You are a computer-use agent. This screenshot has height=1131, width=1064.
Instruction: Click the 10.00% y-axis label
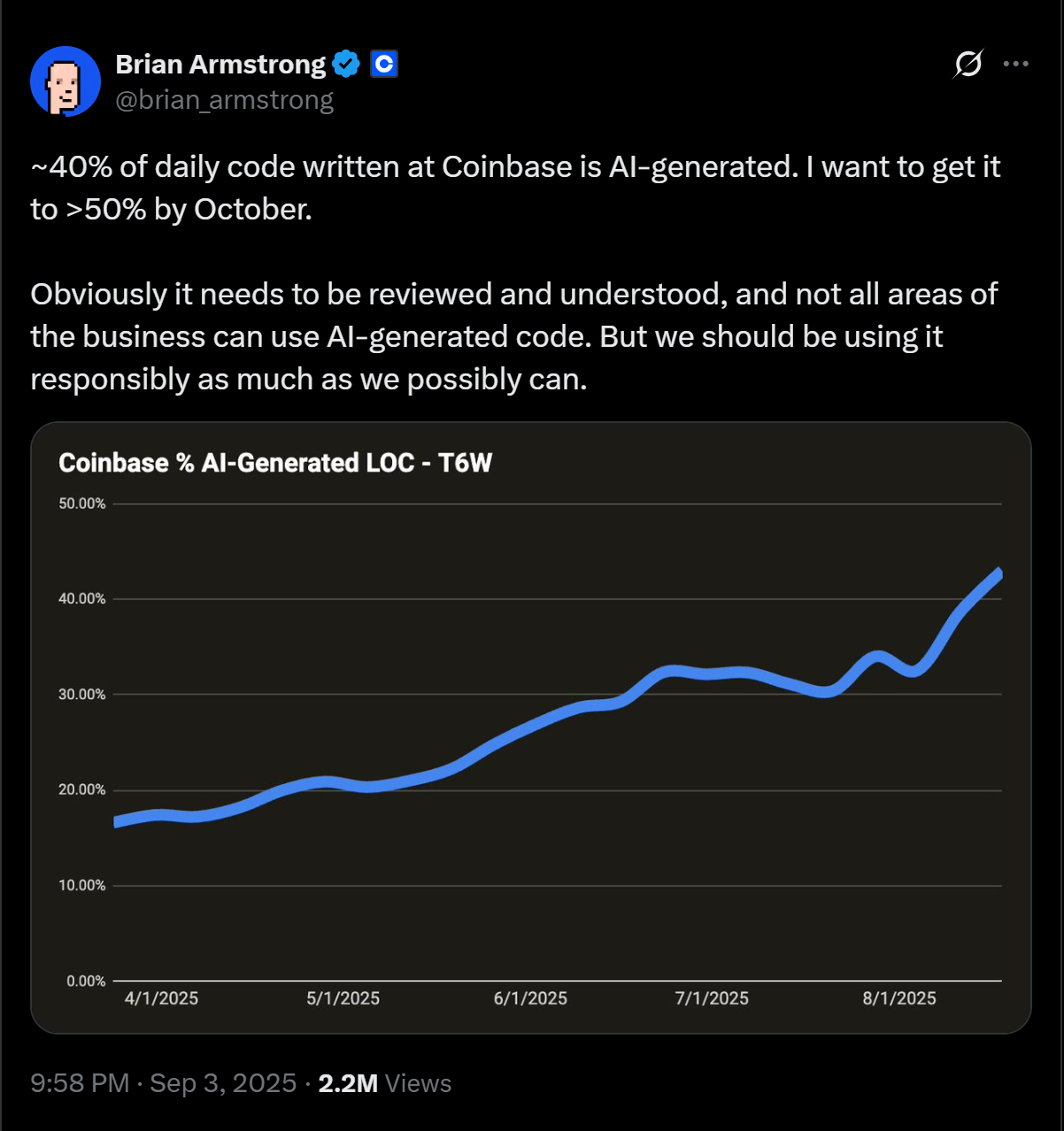click(82, 885)
